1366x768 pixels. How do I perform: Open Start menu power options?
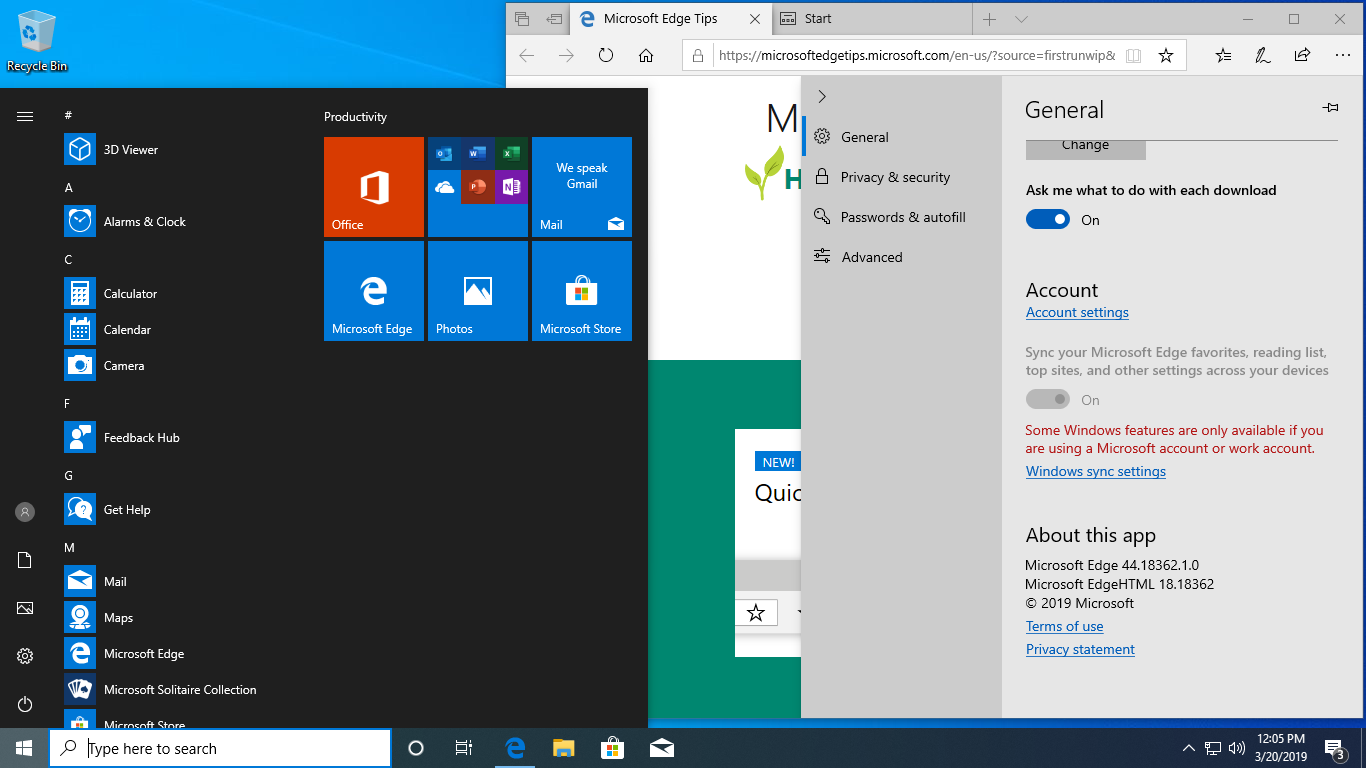tap(25, 704)
